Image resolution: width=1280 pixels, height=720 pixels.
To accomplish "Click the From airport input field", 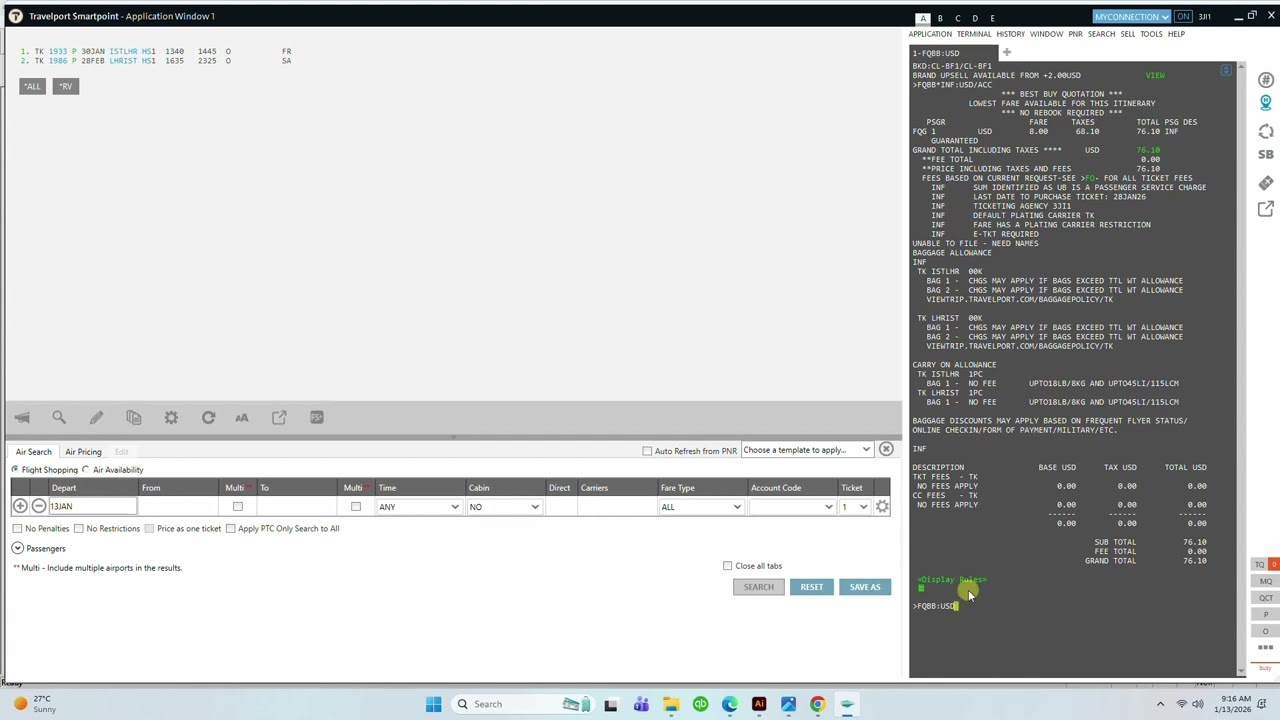I will (180, 507).
